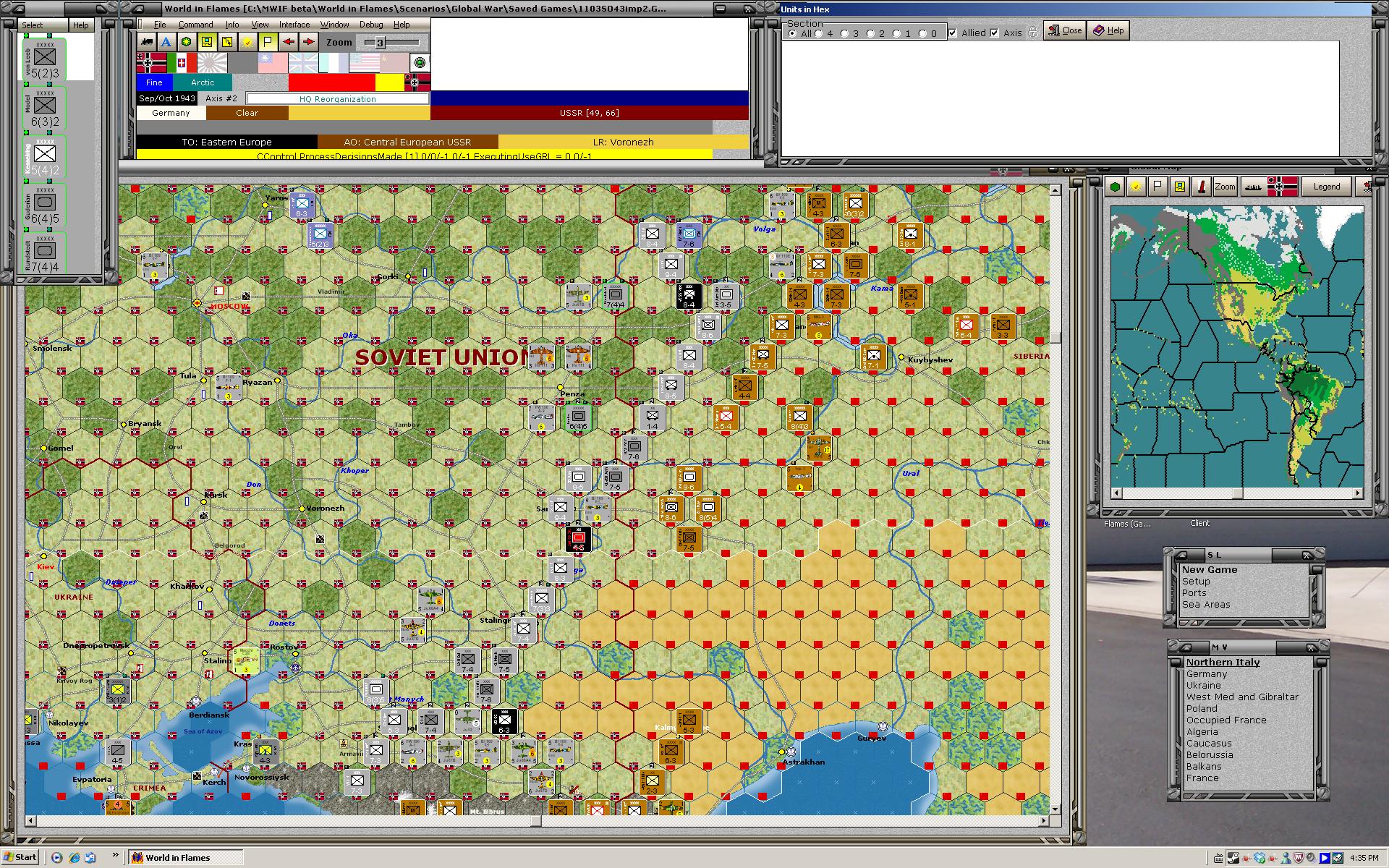Click the red right arrow icon
Image resolution: width=1389 pixels, height=868 pixels.
coord(309,42)
